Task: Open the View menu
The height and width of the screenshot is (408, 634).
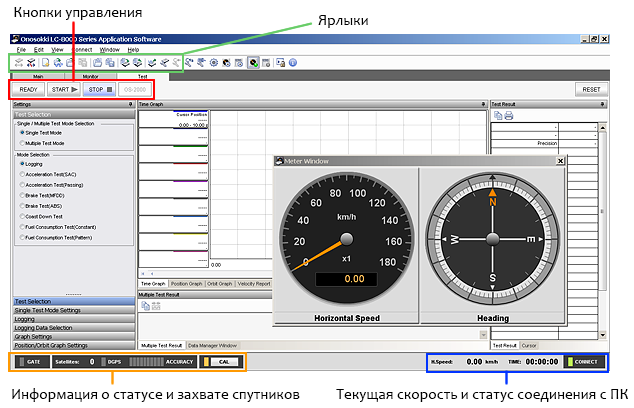Action: (x=57, y=50)
